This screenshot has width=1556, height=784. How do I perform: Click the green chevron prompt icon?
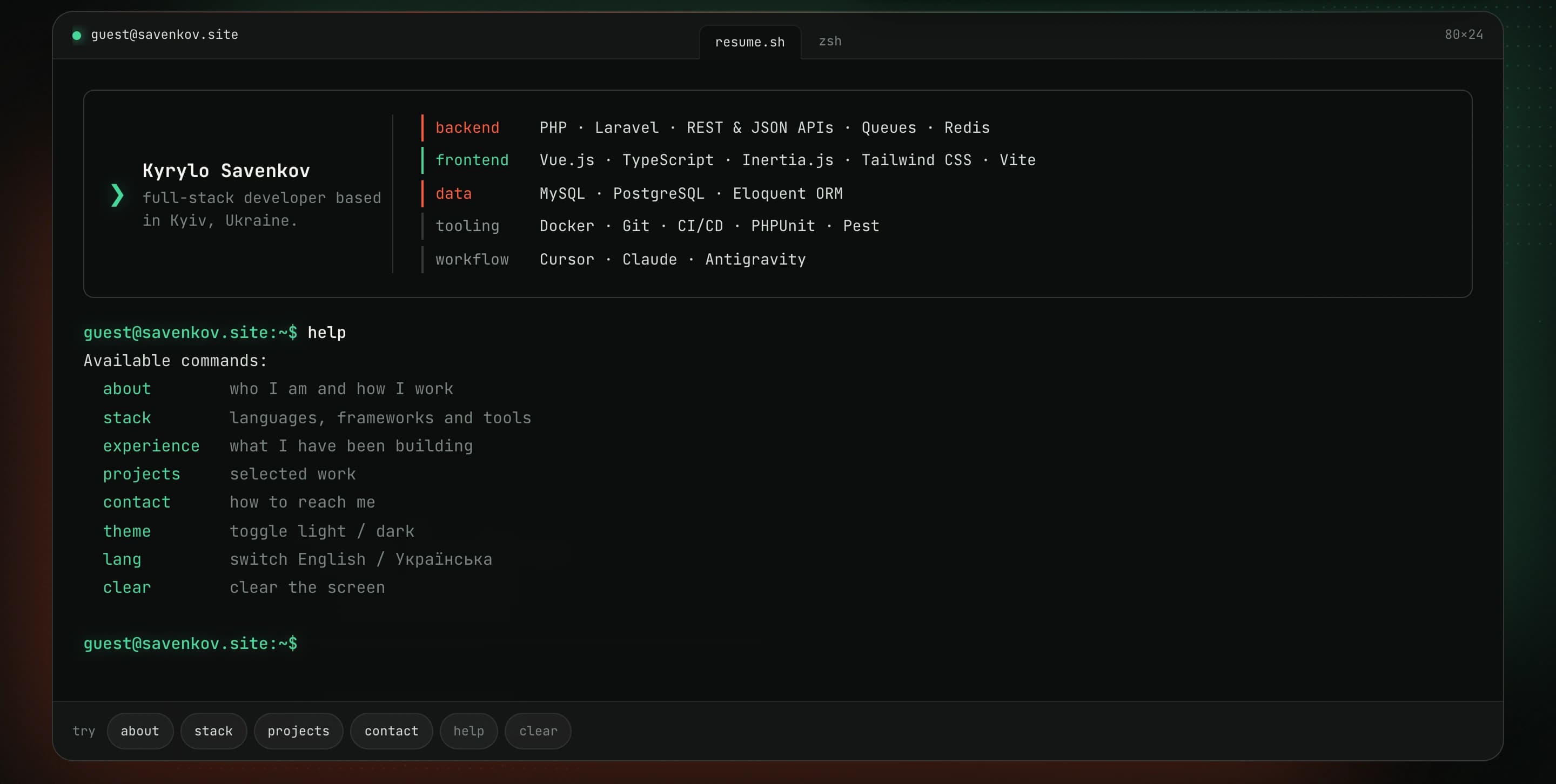(x=117, y=195)
